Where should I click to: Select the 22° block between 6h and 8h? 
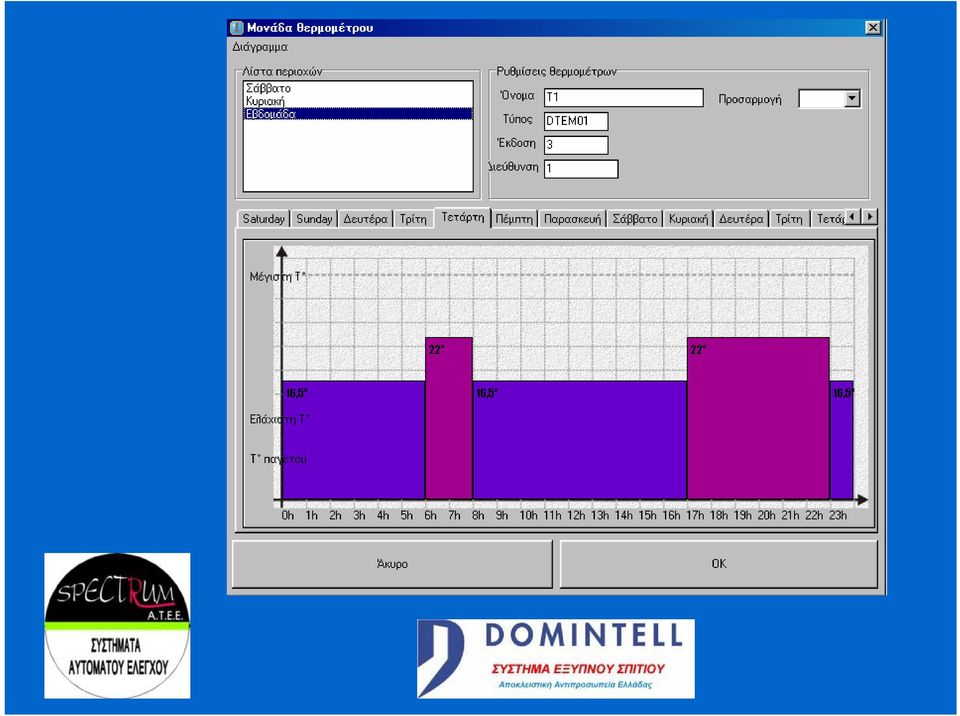pyautogui.click(x=449, y=418)
